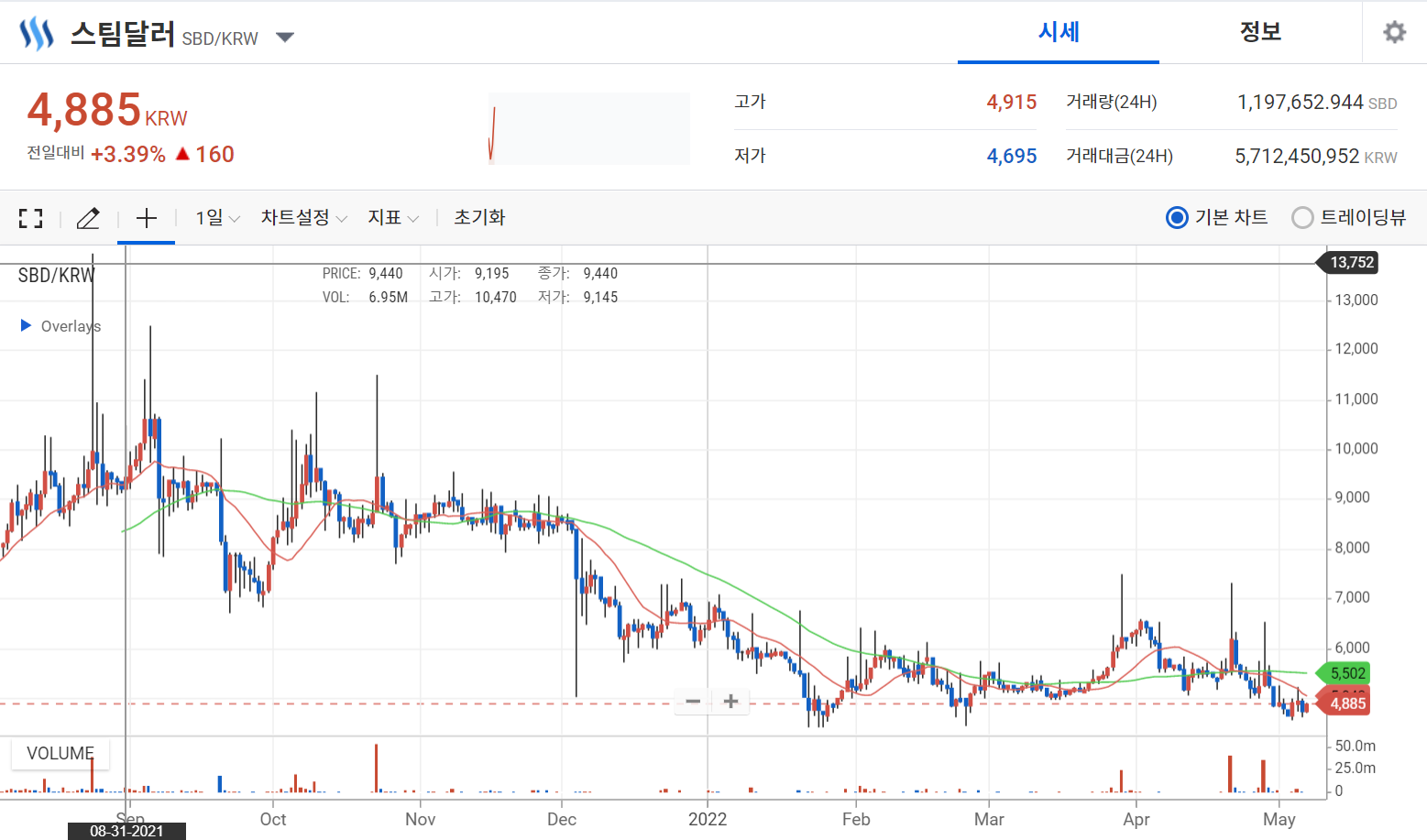
Task: Click the VOL: 6.95M readout
Action: pyautogui.click(x=365, y=298)
